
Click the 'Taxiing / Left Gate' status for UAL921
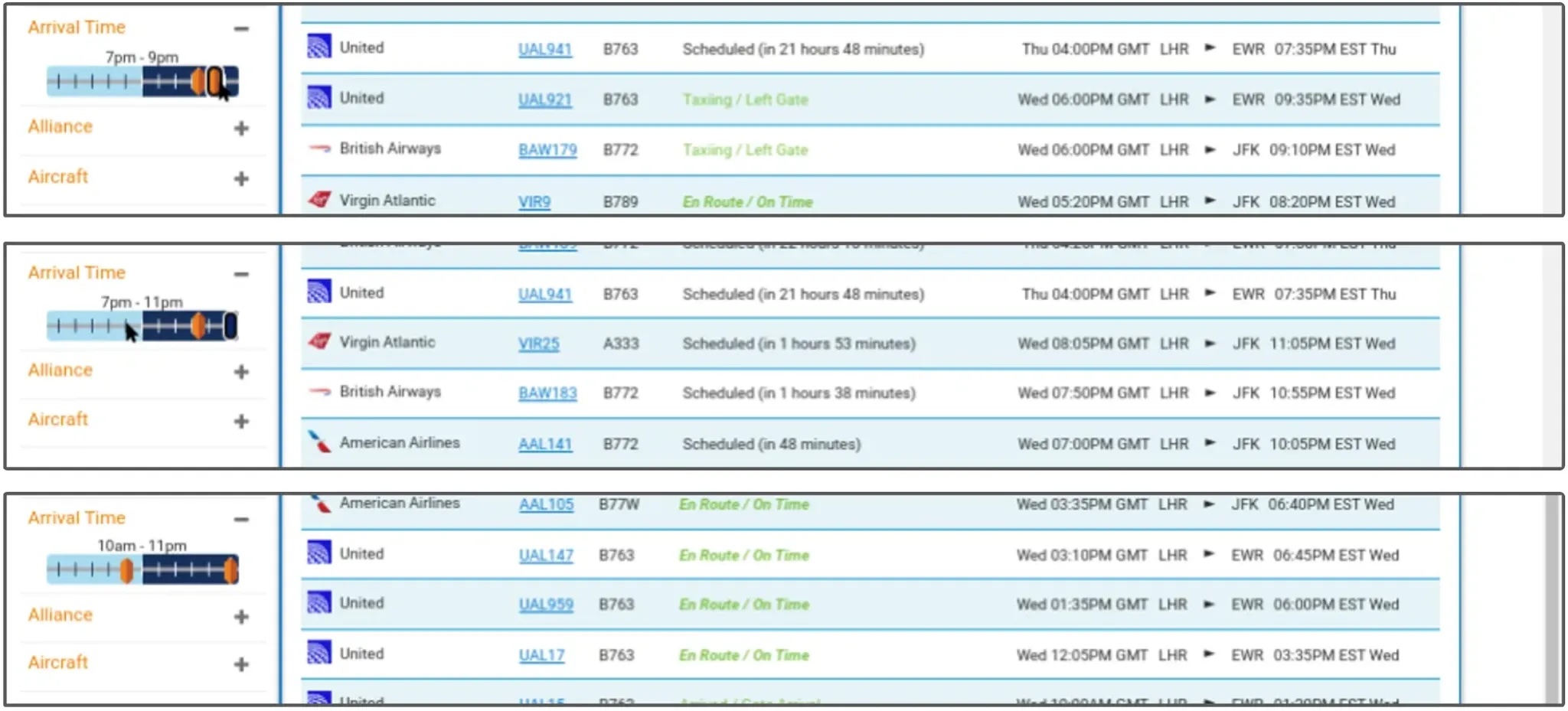pyautogui.click(x=745, y=99)
